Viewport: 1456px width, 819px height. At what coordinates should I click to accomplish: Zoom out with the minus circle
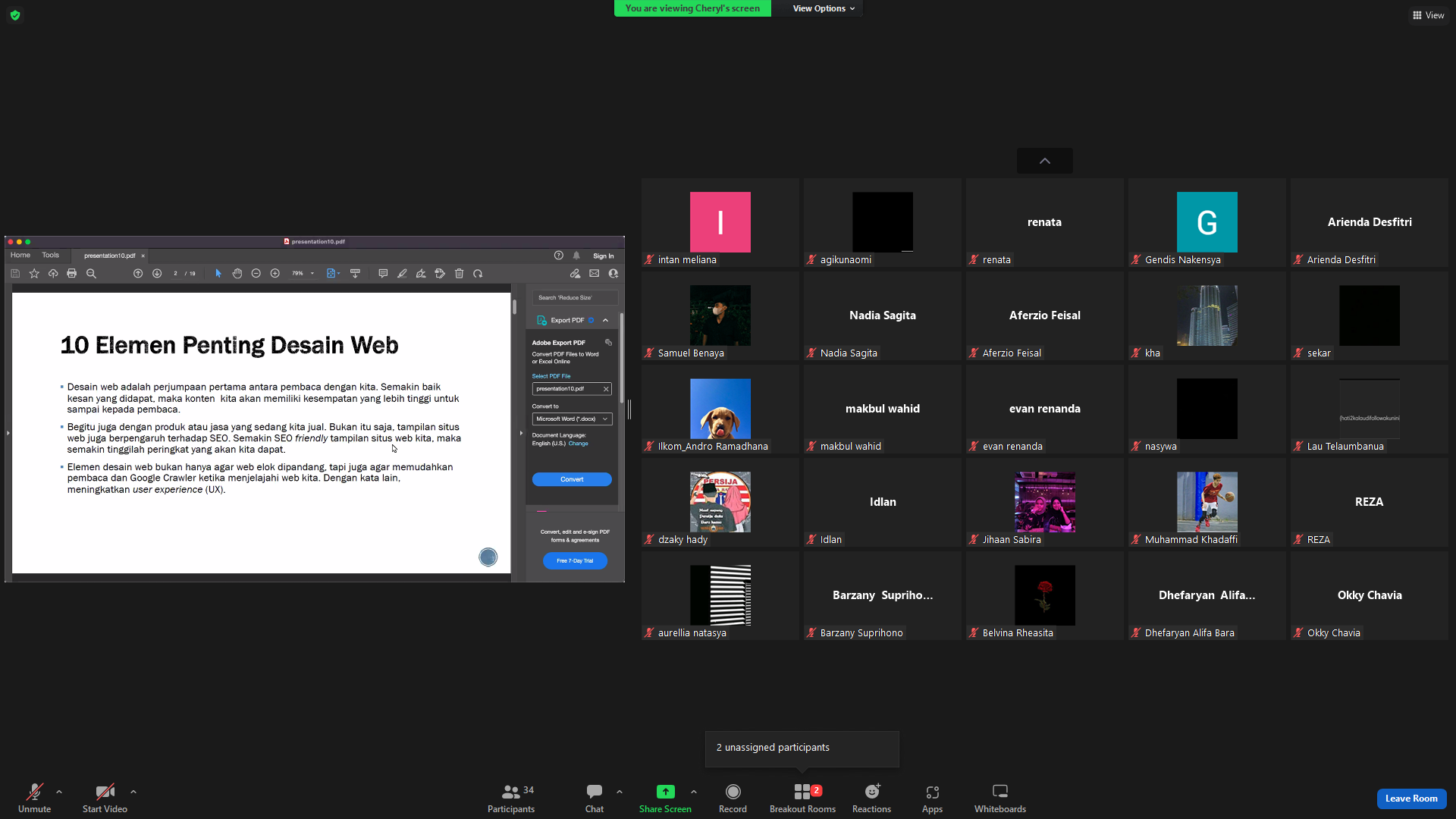(256, 274)
